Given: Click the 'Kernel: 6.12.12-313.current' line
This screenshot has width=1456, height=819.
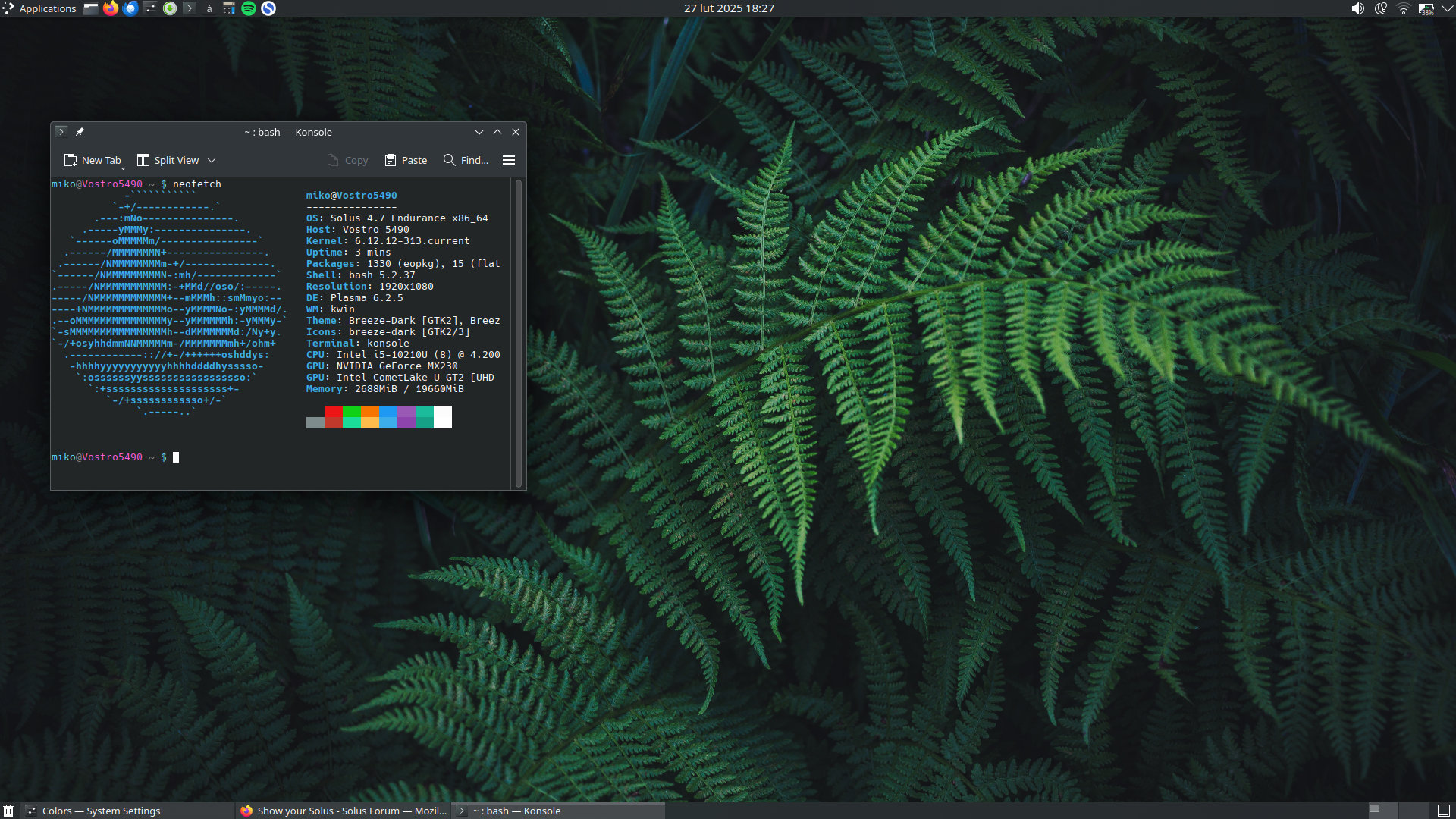Looking at the screenshot, I should (388, 241).
